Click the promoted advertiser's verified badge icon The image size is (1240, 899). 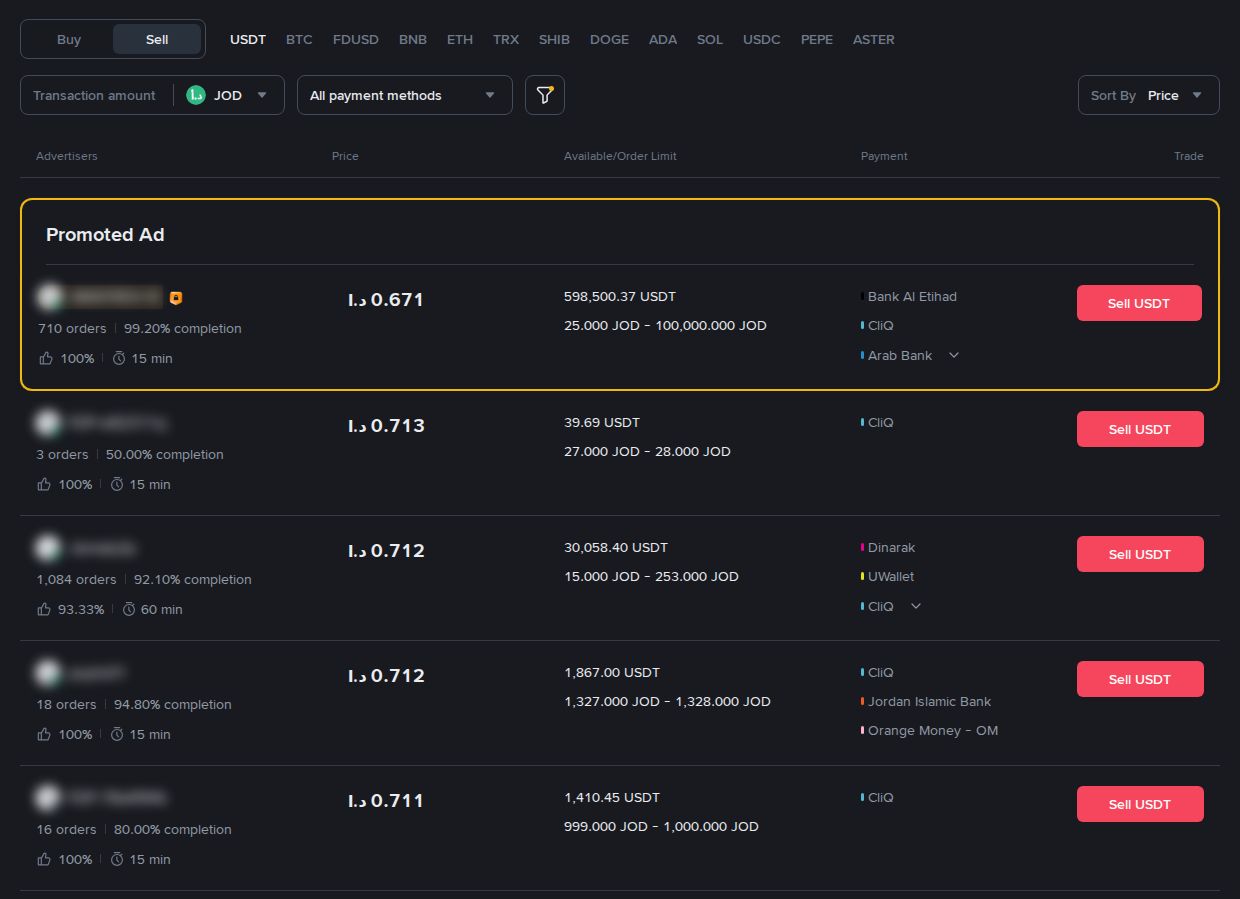(x=176, y=298)
